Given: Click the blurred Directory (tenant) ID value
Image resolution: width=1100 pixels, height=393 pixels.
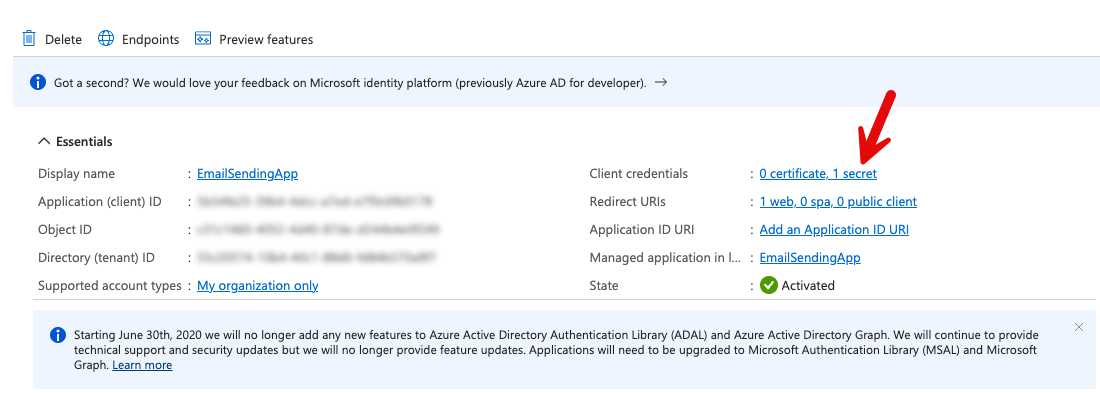Looking at the screenshot, I should tap(317, 258).
